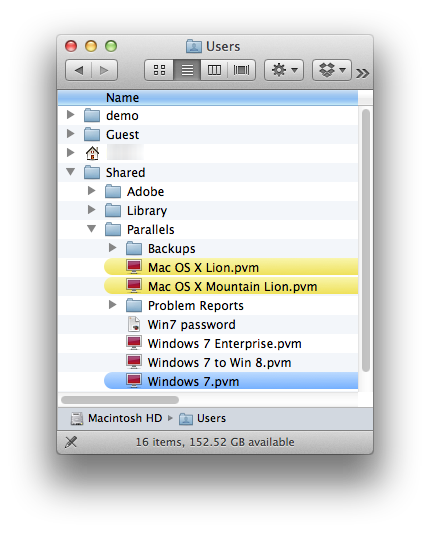The height and width of the screenshot is (533, 430).
Task: Click the Mac OS X Lion.pvm icon
Action: pos(134,267)
